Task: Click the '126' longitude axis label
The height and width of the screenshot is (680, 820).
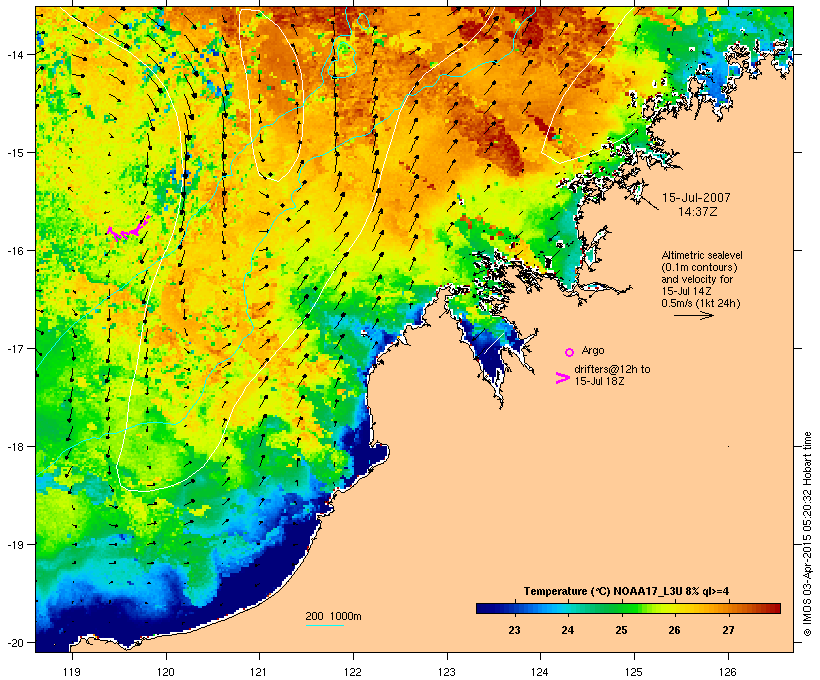Action: point(728,672)
